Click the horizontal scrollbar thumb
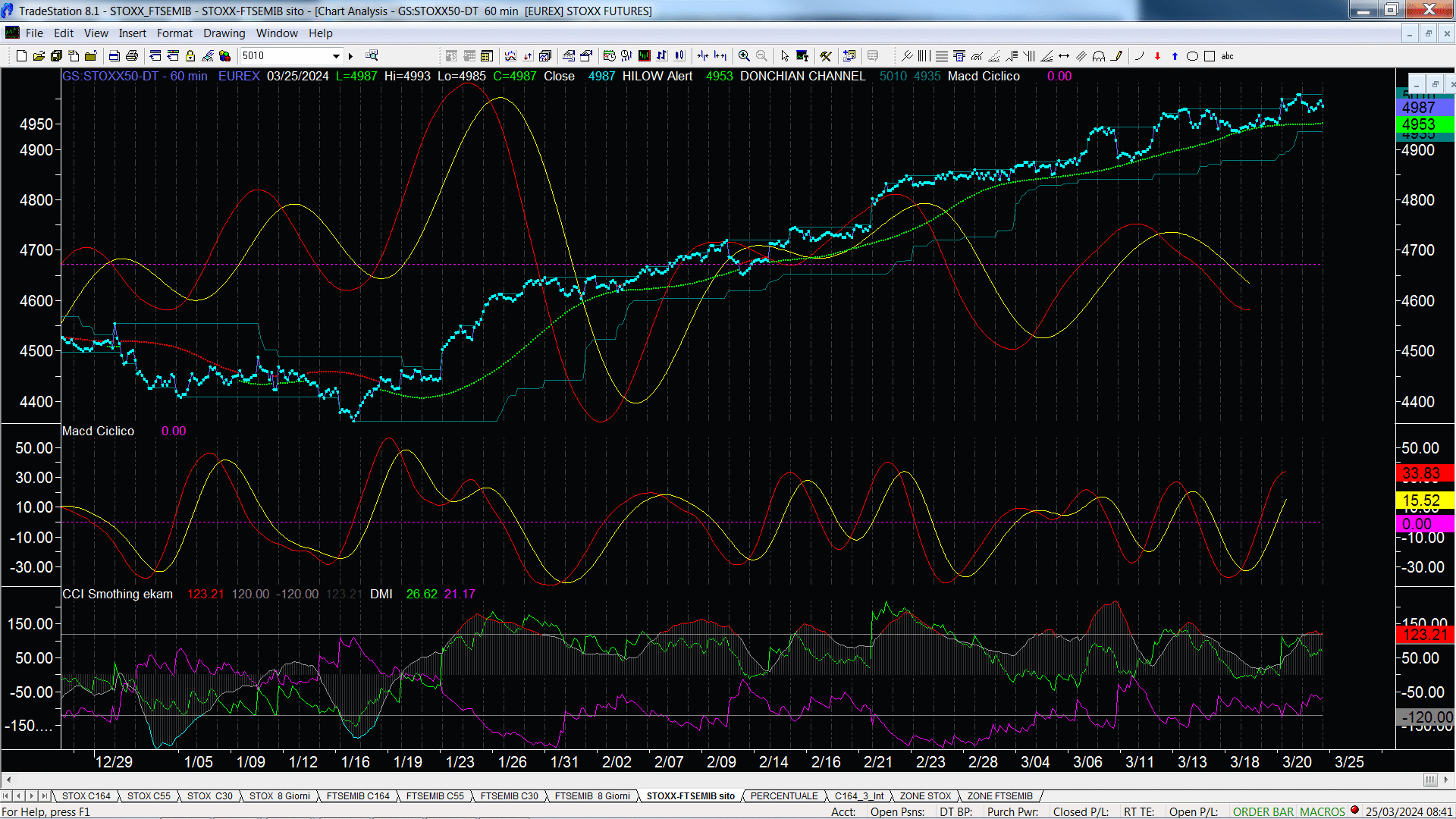This screenshot has width=1456, height=819. (1430, 780)
